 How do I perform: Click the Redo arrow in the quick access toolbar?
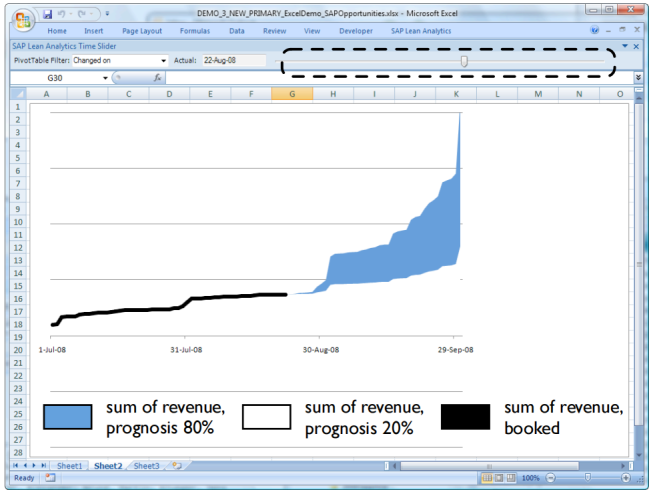click(81, 14)
